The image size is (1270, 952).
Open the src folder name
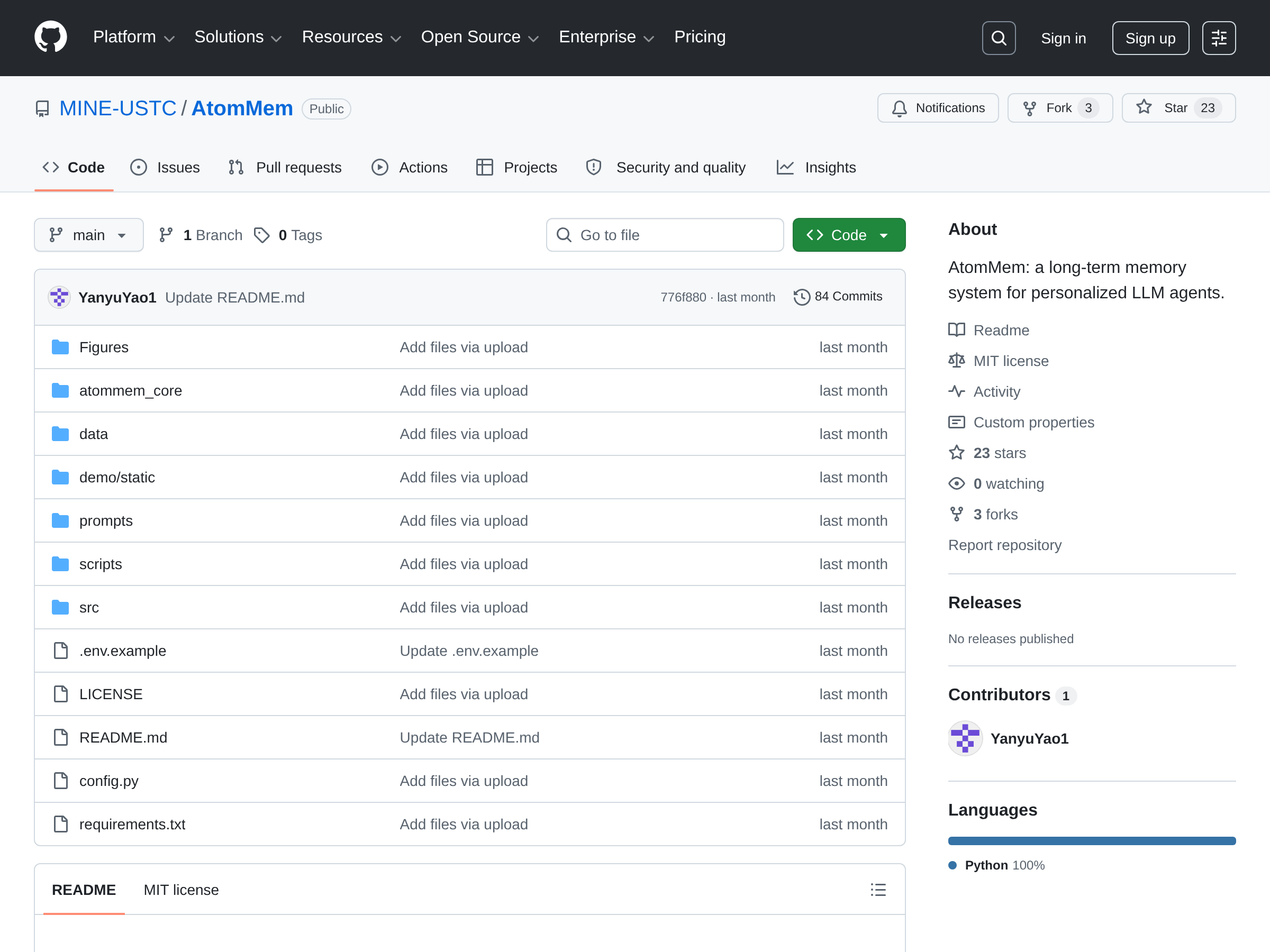pos(89,607)
